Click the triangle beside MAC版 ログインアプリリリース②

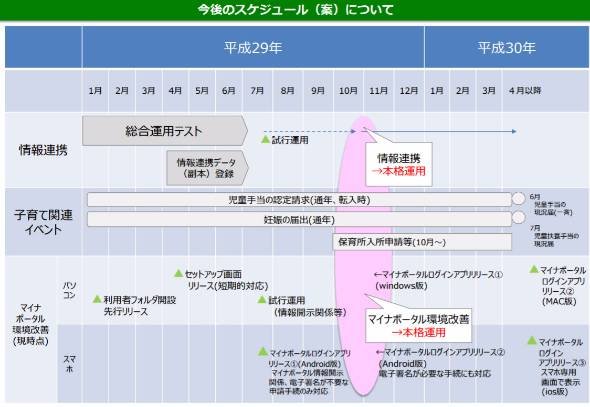pos(534,269)
